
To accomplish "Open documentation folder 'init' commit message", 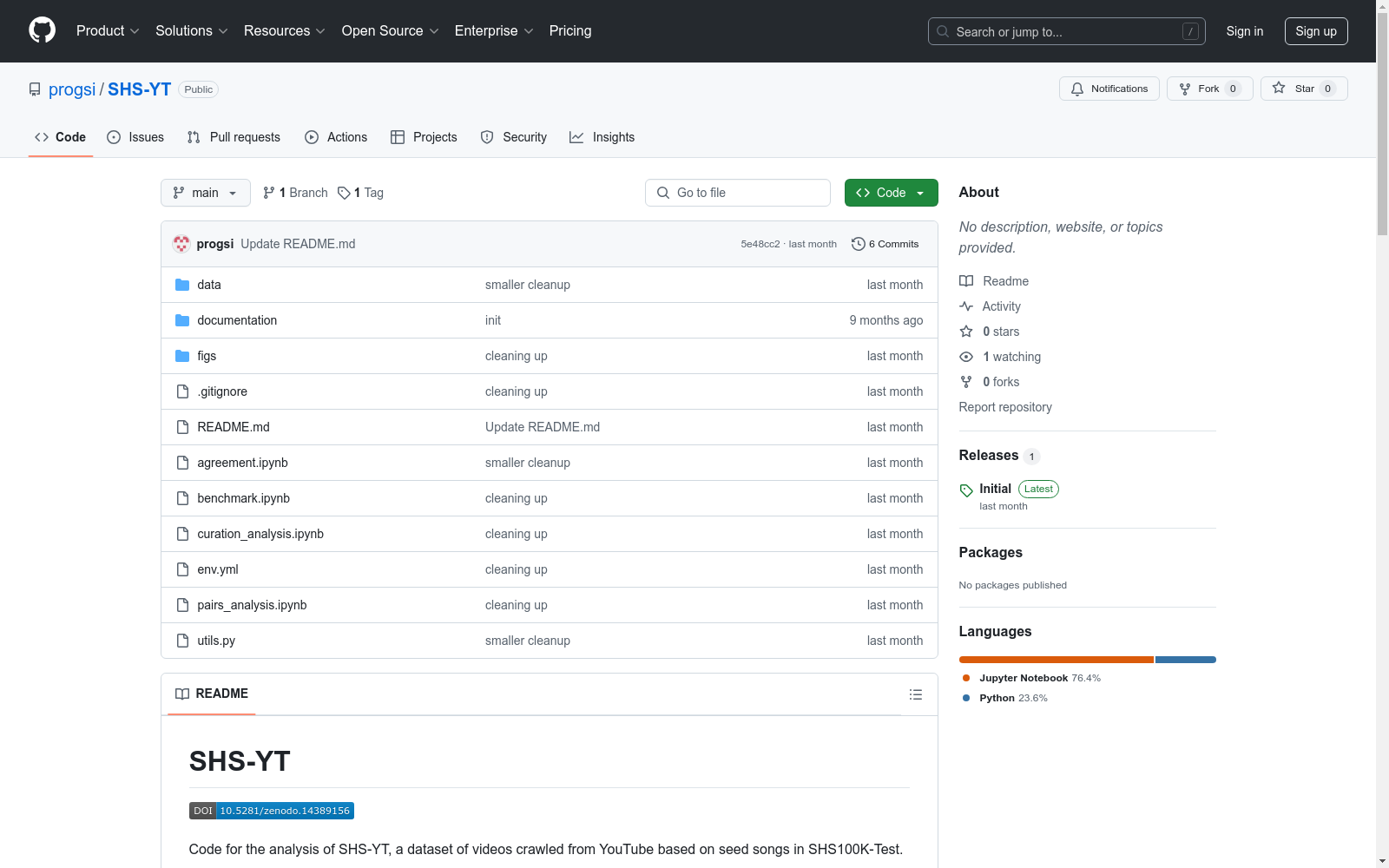I will 493,320.
